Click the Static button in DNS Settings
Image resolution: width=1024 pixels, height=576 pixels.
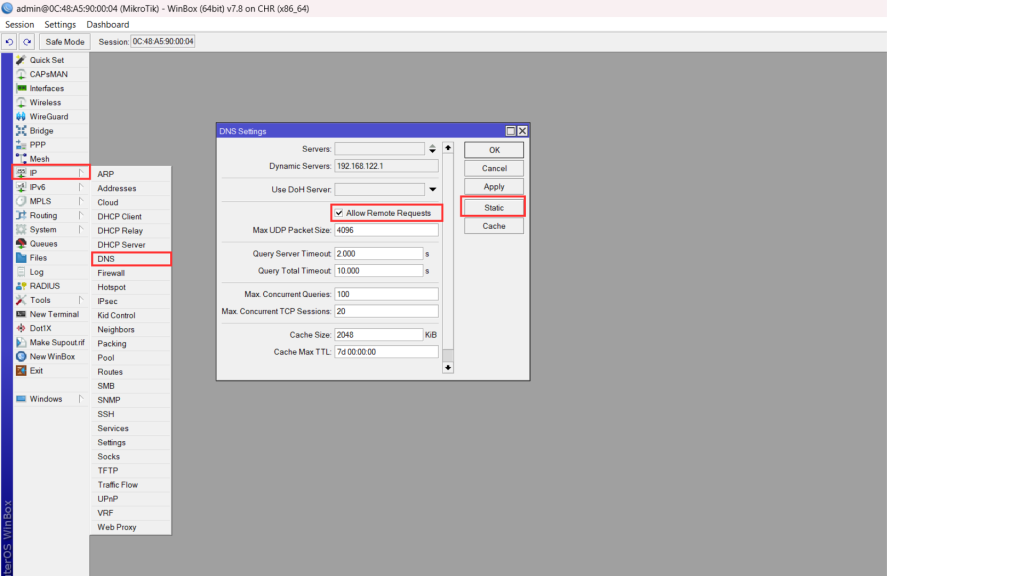493,207
